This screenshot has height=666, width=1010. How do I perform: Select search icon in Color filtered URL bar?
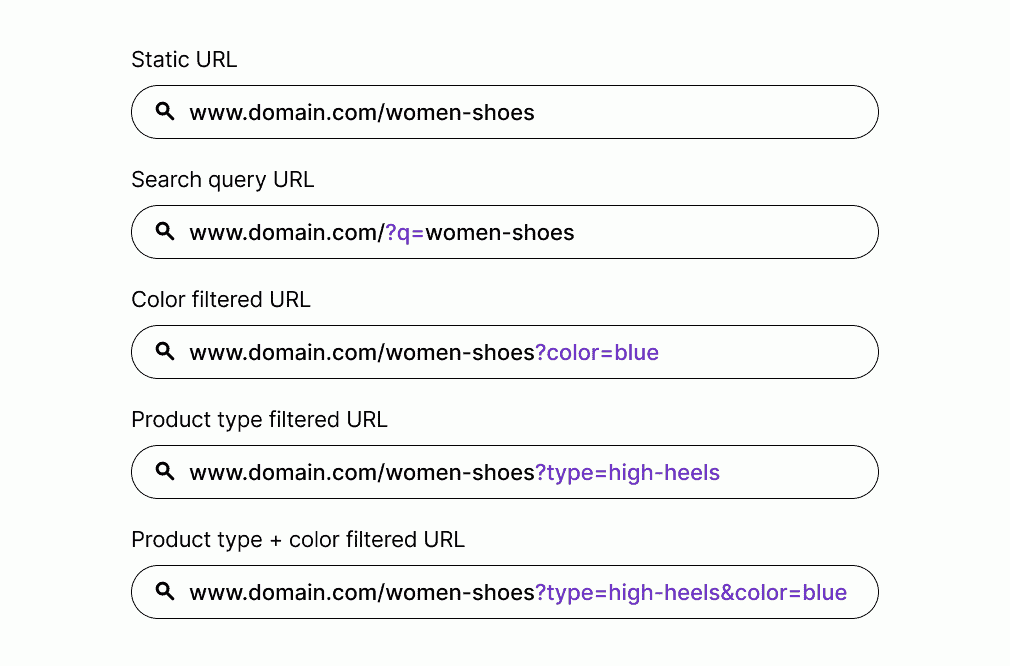click(x=165, y=352)
